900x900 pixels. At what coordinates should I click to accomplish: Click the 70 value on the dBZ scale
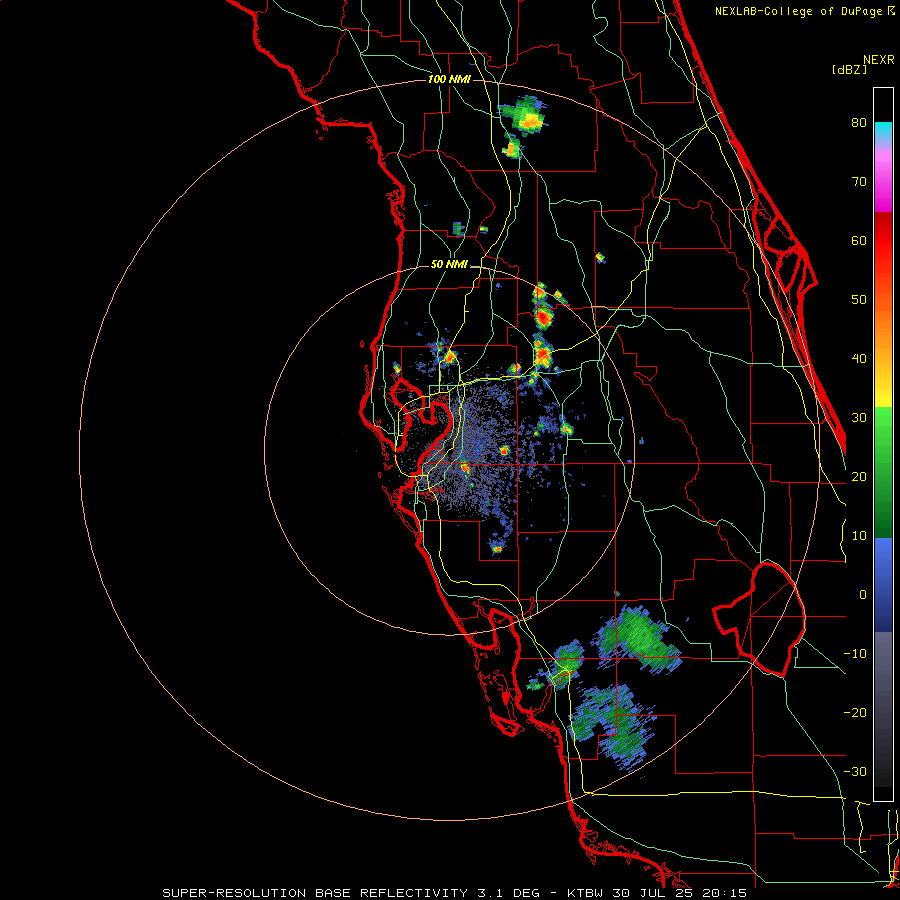coord(859,181)
